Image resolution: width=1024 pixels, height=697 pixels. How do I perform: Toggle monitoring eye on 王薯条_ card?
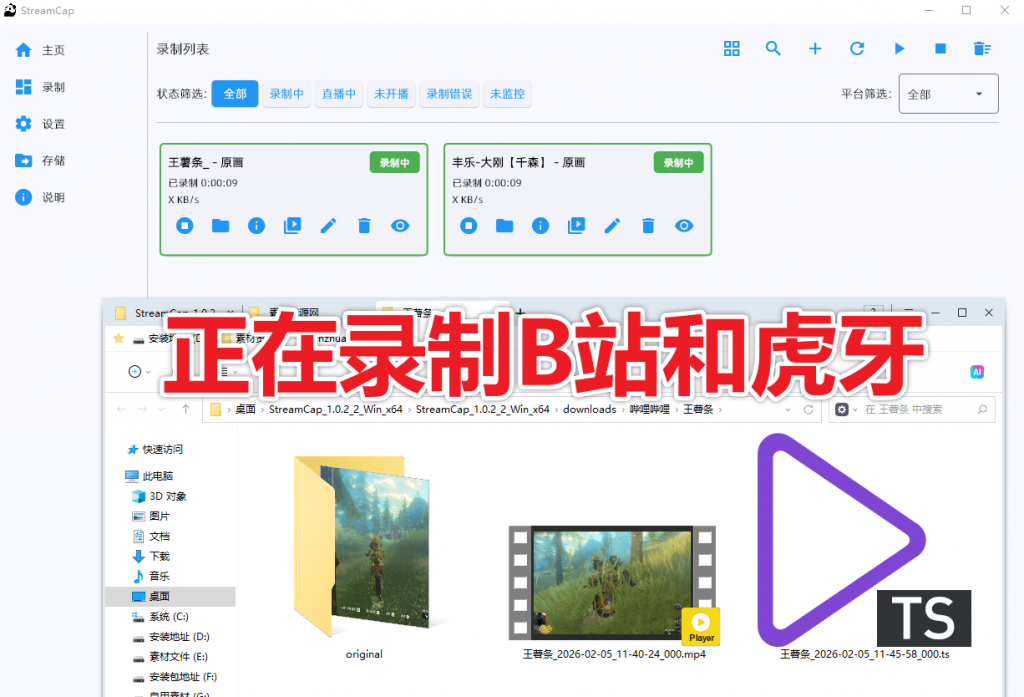(x=400, y=226)
